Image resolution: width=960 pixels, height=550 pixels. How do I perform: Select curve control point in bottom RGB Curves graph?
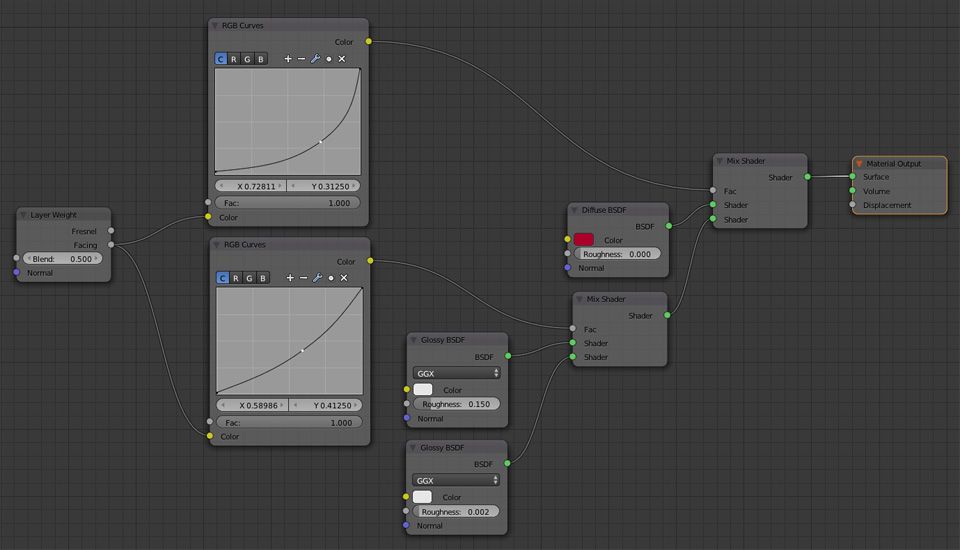click(x=302, y=351)
